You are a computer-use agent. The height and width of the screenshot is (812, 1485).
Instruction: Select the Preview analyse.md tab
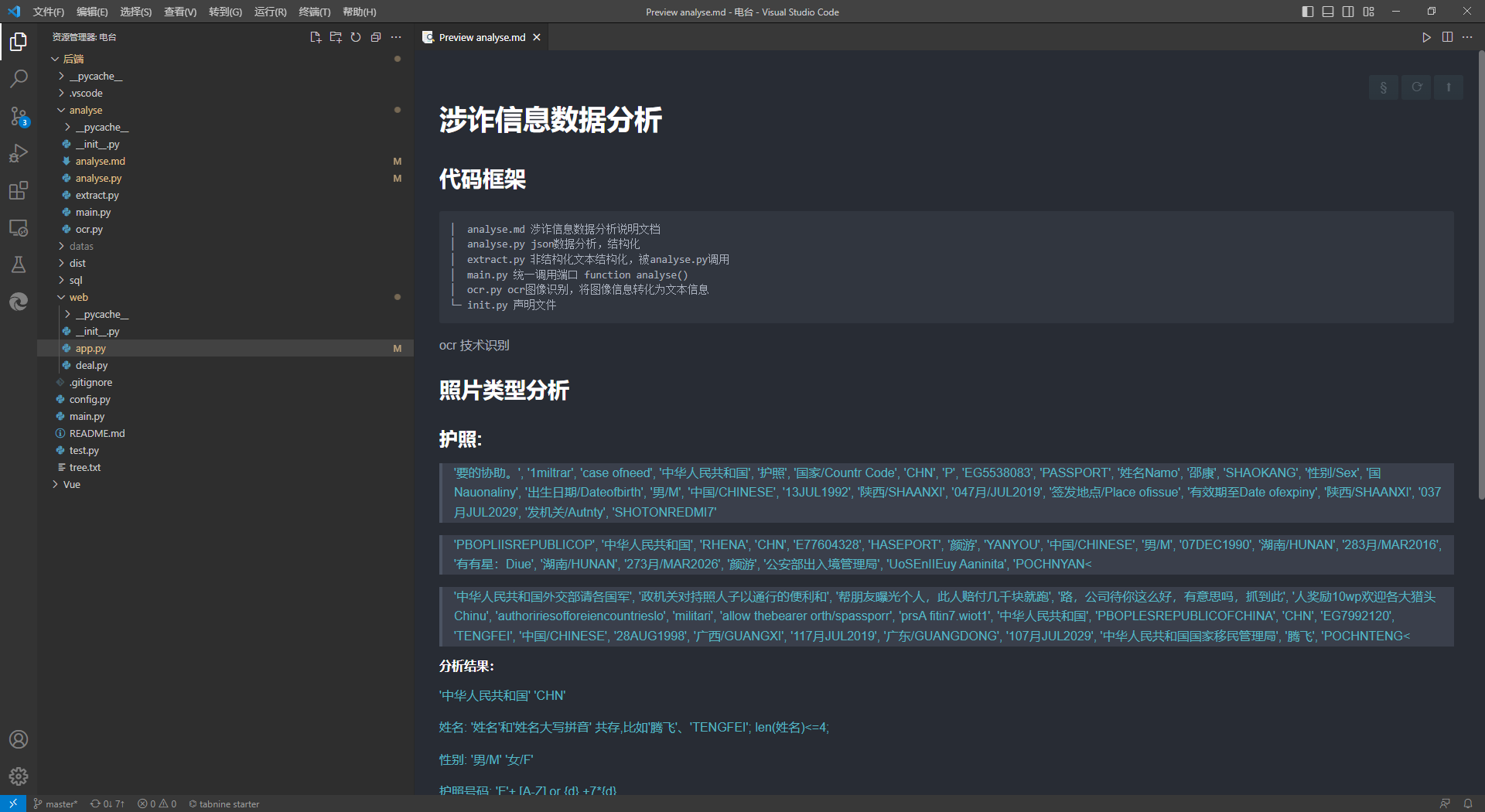[482, 37]
